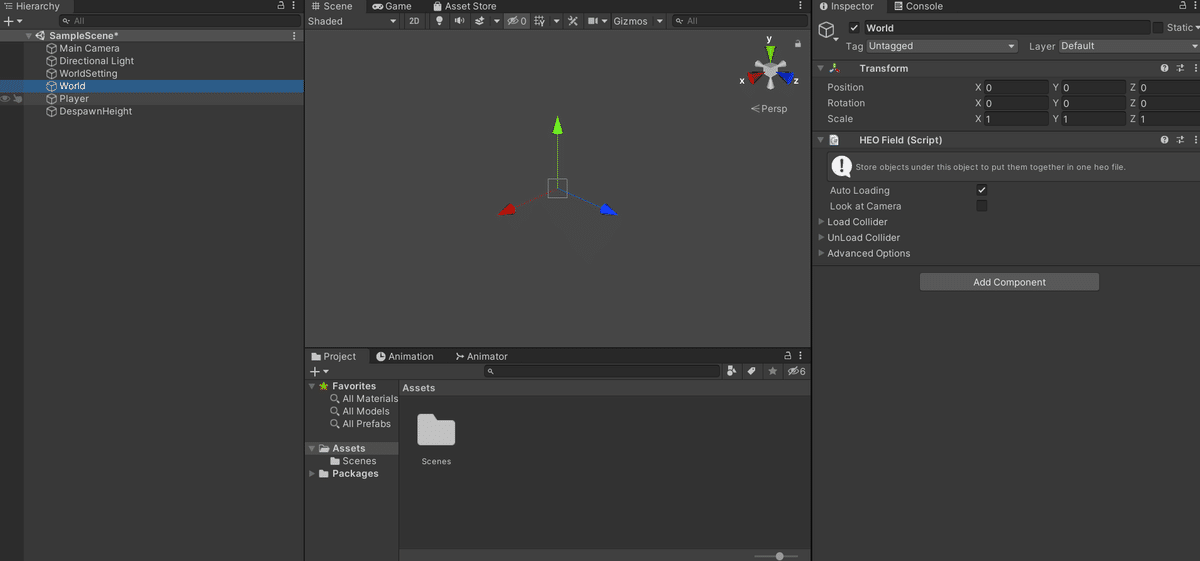
Task: Toggle scene audio speaker icon
Action: click(x=459, y=21)
